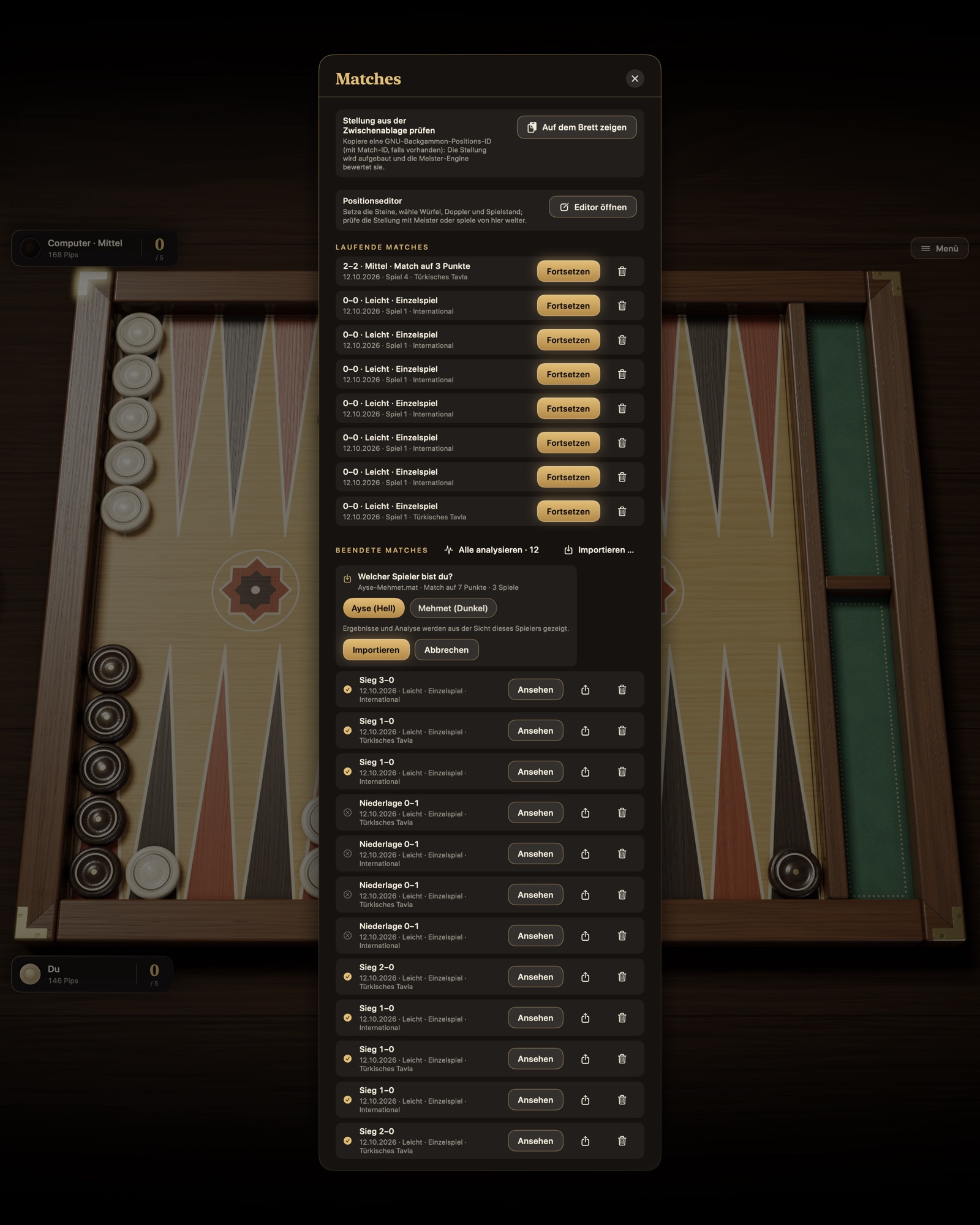Click Abbrechen to cancel the import
980x1225 pixels.
pyautogui.click(x=447, y=650)
